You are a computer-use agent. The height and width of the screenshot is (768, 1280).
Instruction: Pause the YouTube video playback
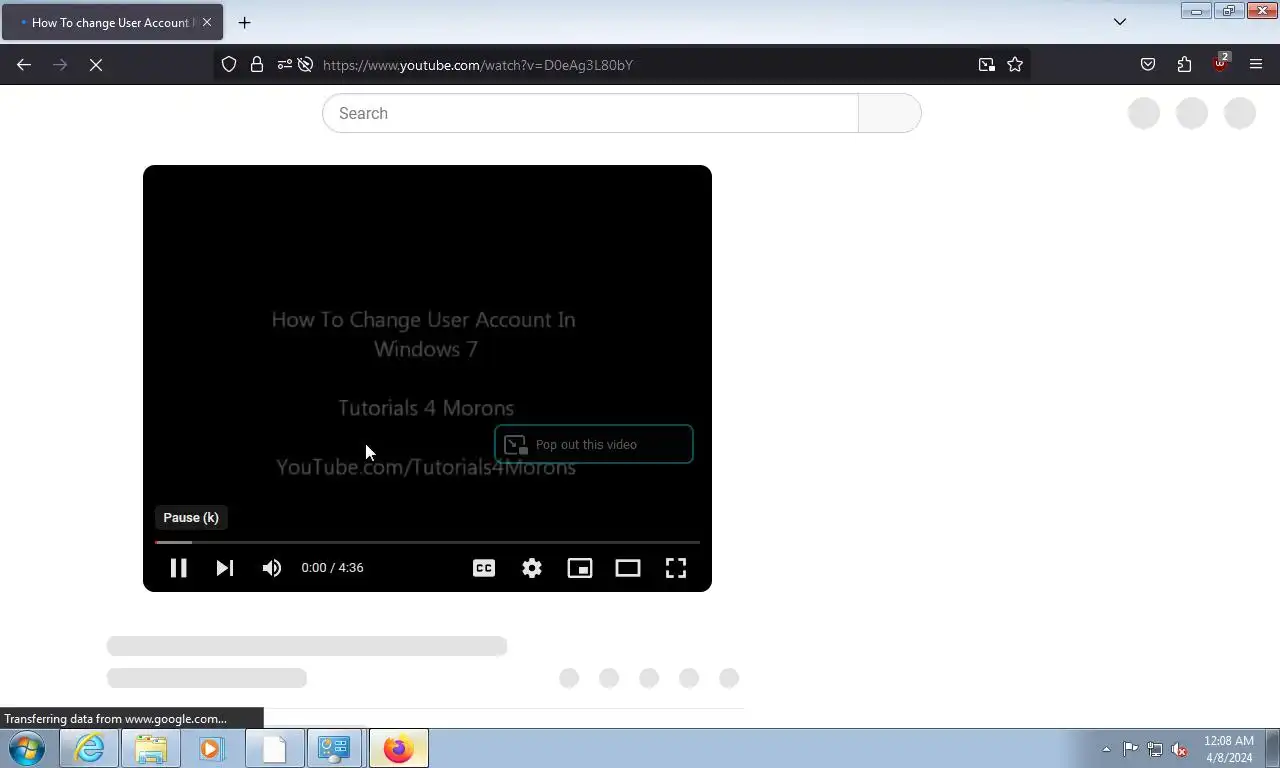pos(178,568)
